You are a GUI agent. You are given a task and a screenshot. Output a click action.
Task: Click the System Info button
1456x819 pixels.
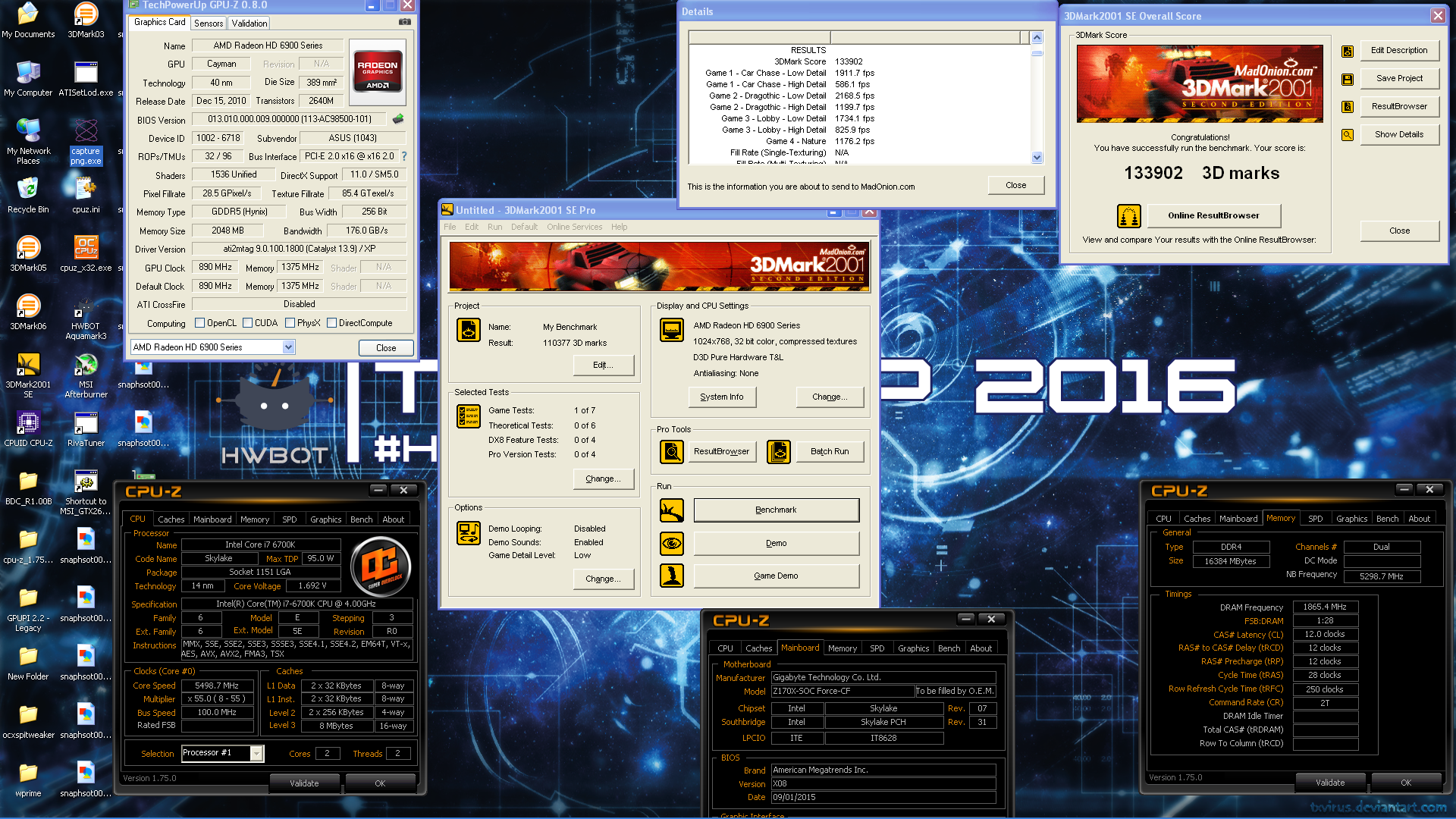click(x=722, y=397)
